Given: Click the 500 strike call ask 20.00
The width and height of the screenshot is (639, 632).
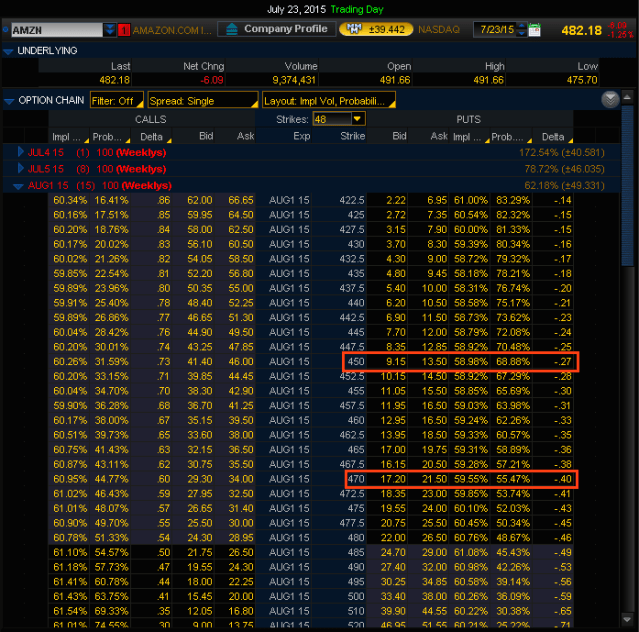Looking at the screenshot, I should click(x=240, y=596).
